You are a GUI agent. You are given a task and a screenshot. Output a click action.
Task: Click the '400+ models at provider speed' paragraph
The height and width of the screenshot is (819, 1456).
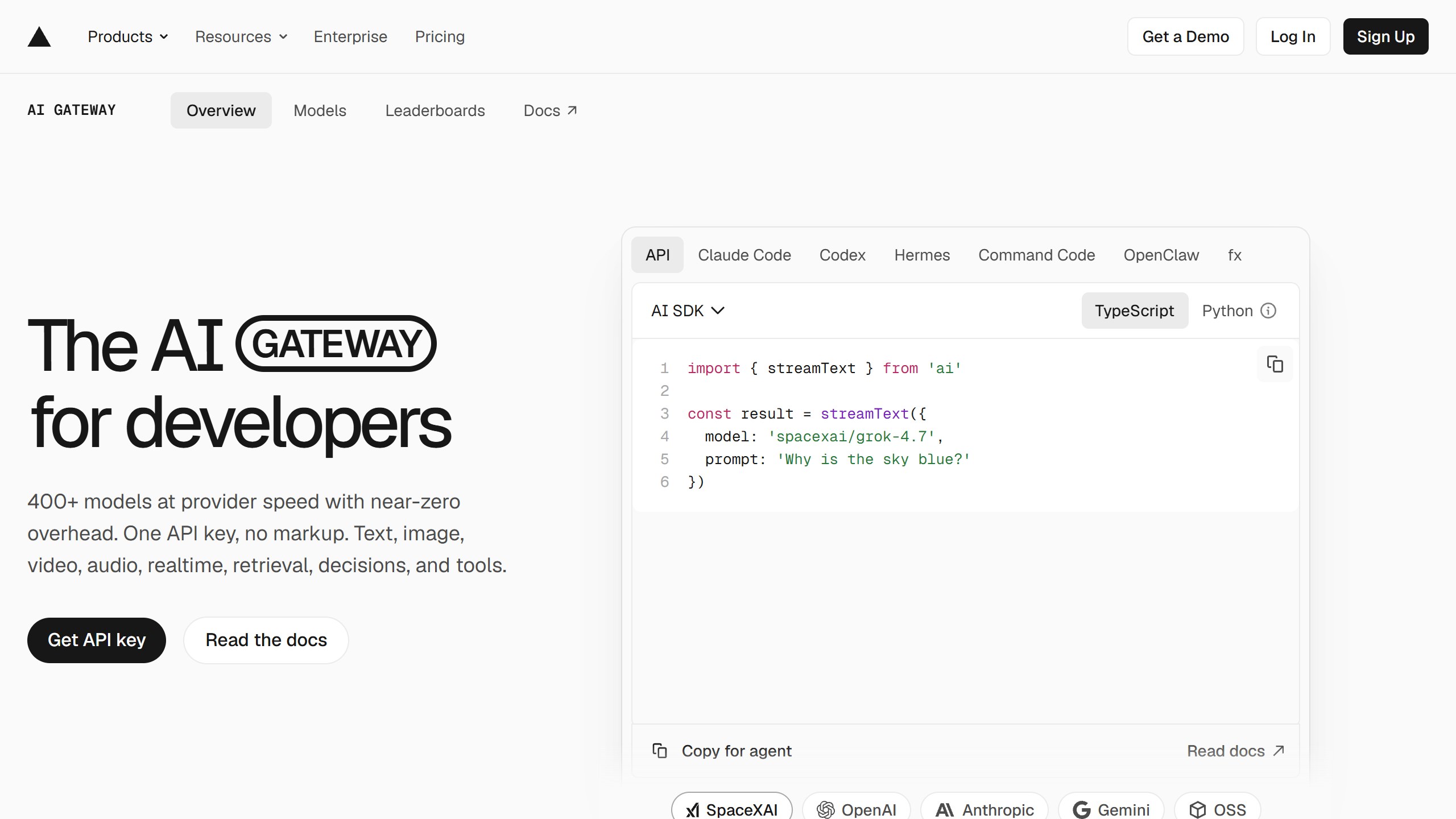click(x=267, y=533)
